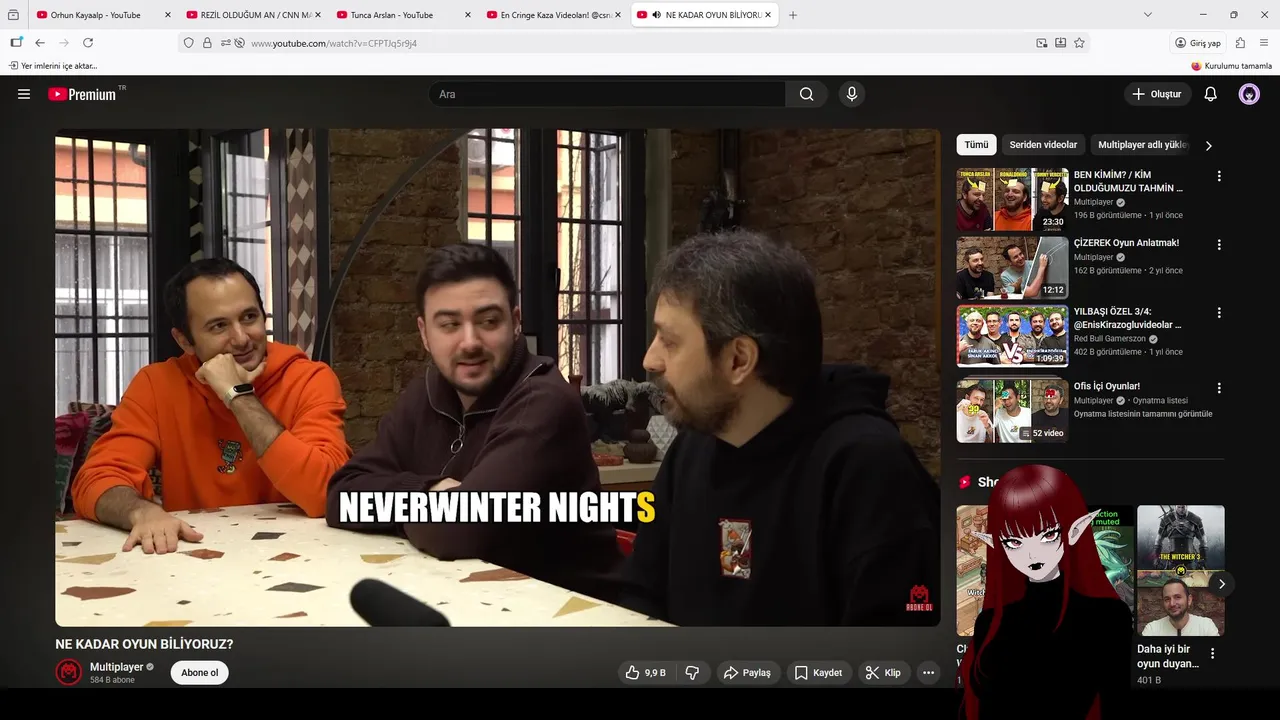Open Multiplayer channel name link below video
This screenshot has width=1280, height=720.
(117, 667)
